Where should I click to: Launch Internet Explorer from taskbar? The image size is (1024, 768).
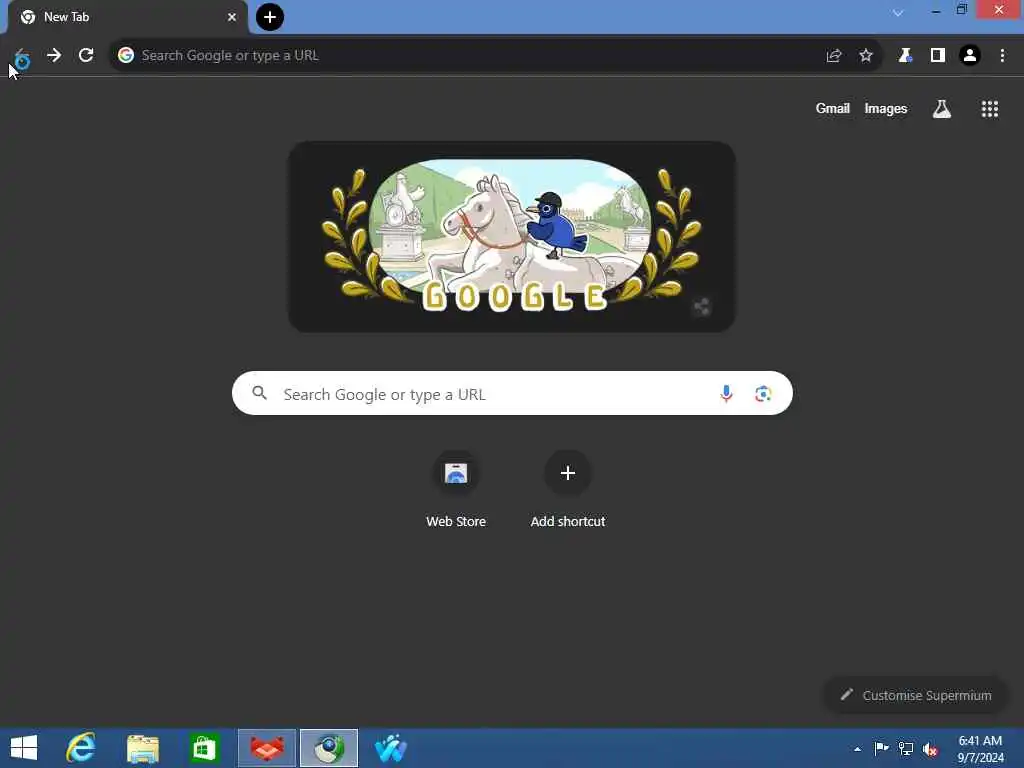pyautogui.click(x=81, y=748)
